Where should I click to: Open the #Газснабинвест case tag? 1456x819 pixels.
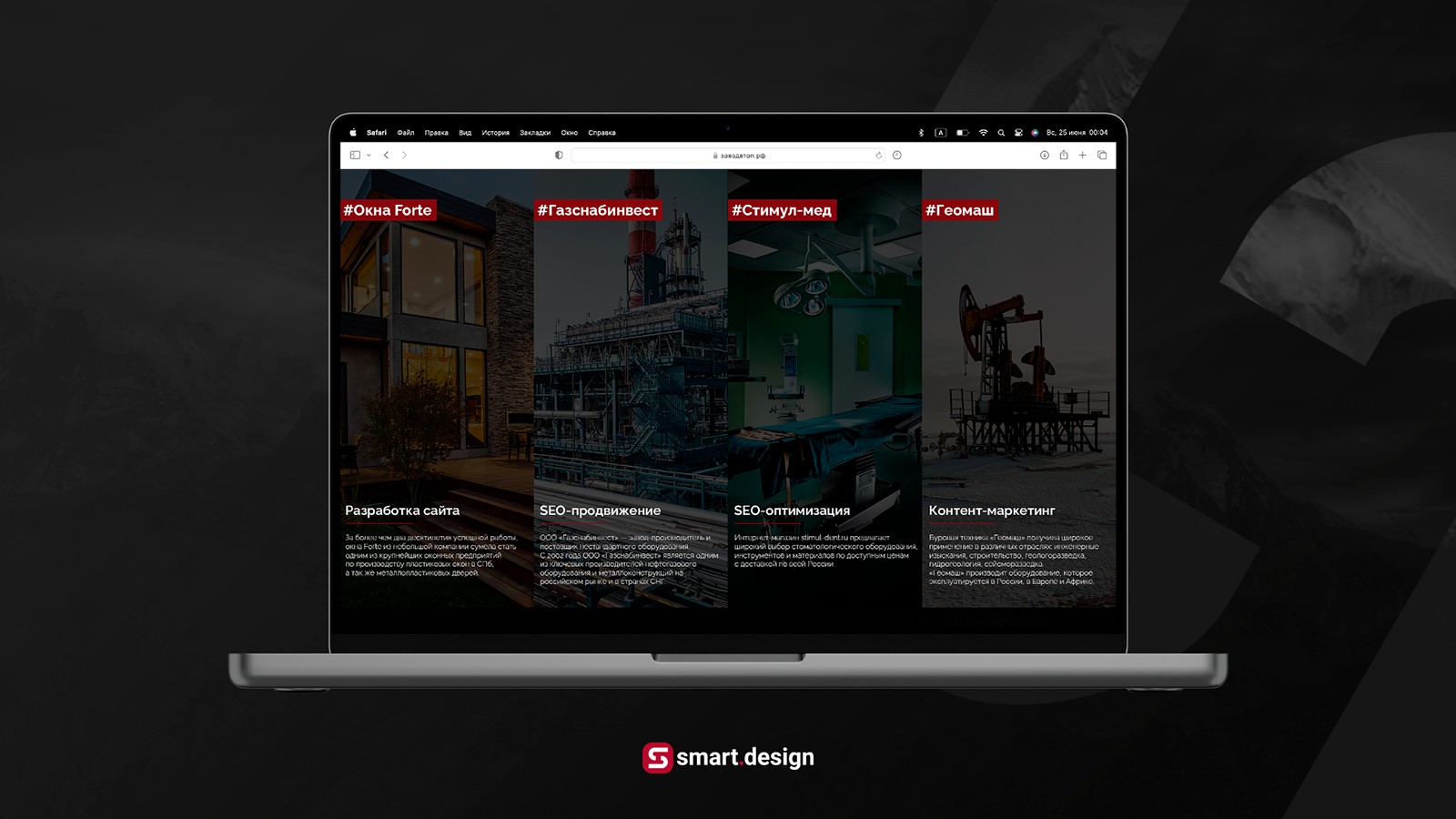point(598,210)
